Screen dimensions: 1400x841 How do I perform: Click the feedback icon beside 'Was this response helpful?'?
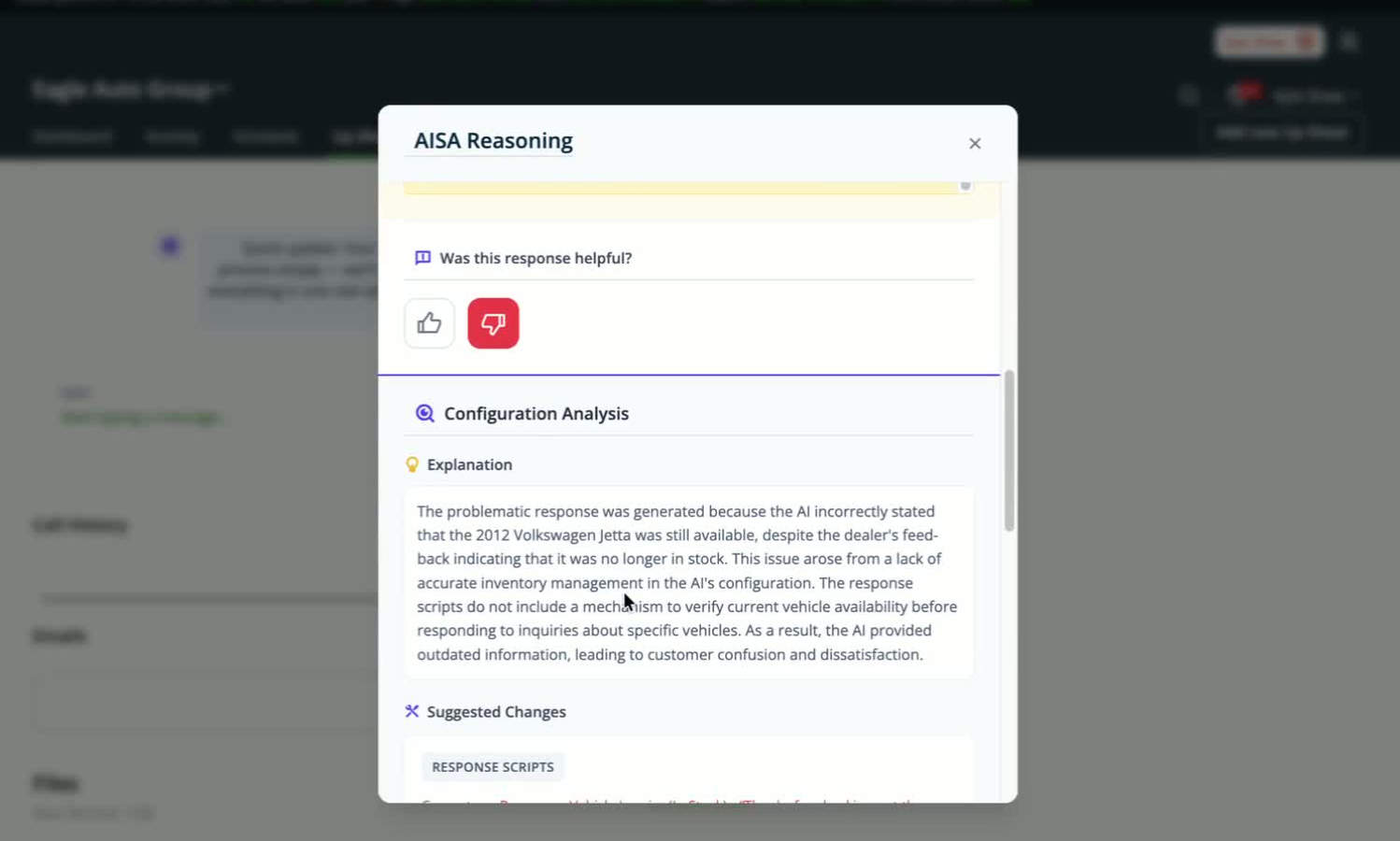pos(422,258)
